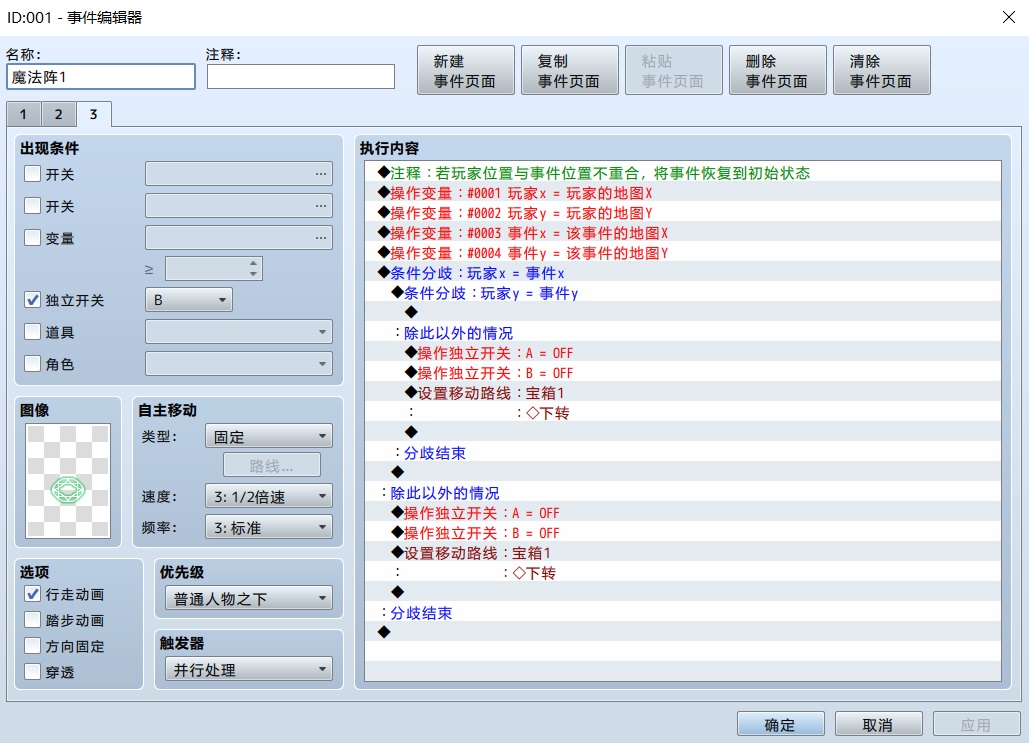Image resolution: width=1029 pixels, height=743 pixels.
Task: Select the 条件分歧 玩家x = 事件x line
Action: (x=682, y=273)
